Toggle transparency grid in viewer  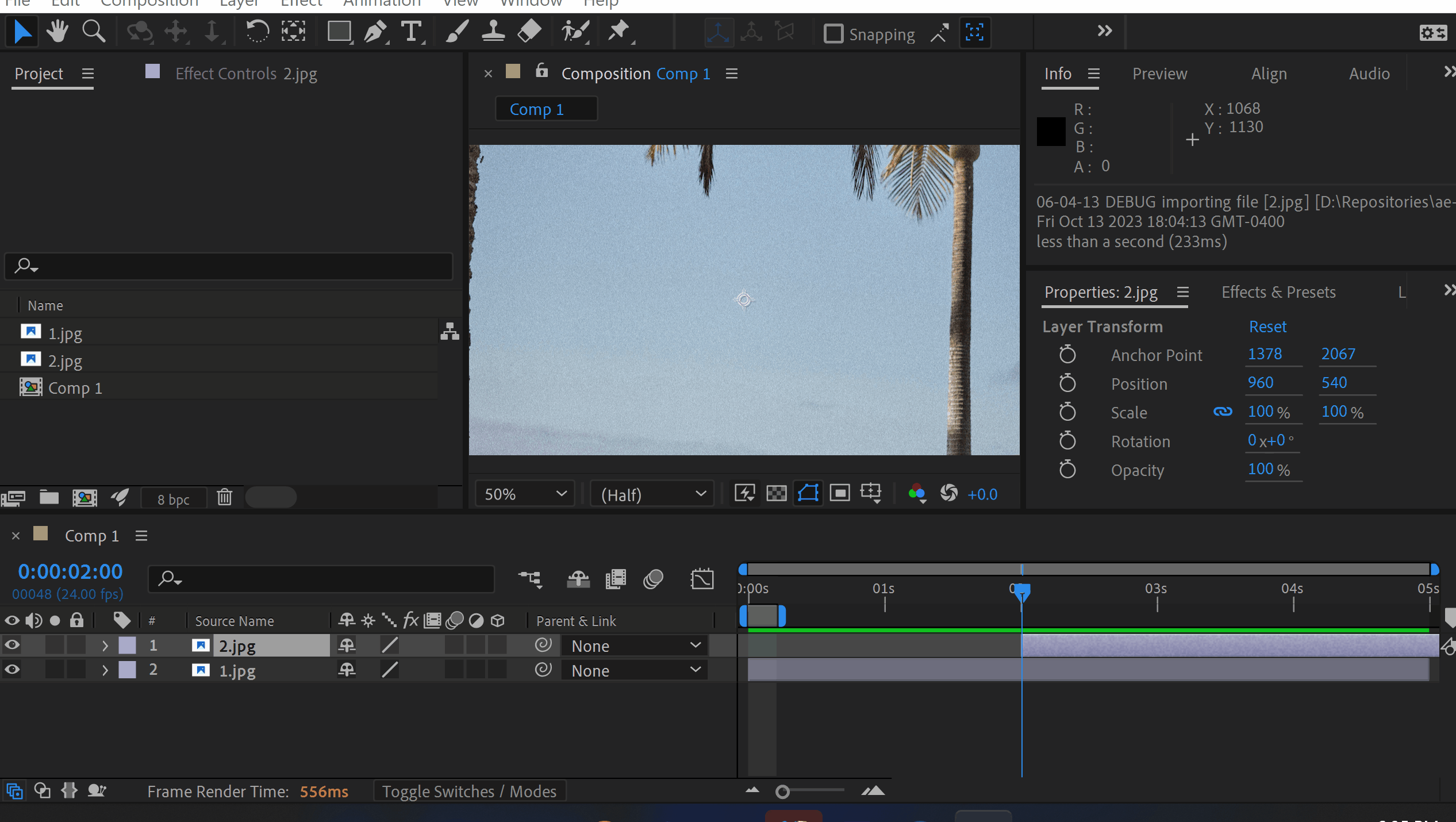click(x=776, y=493)
